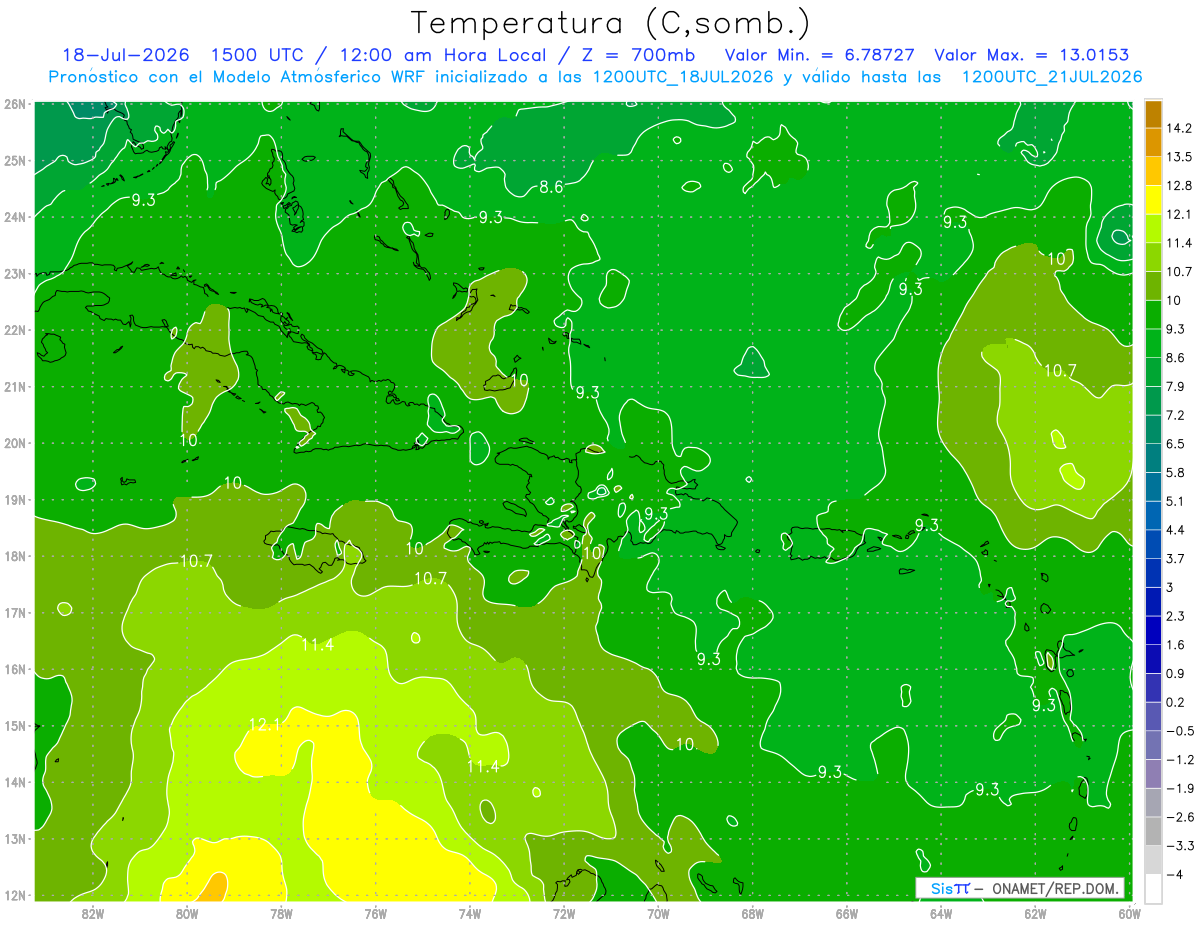The height and width of the screenshot is (927, 1200).
Task: Click the dark orange swatch atop the colorbar
Action: (x=1153, y=114)
